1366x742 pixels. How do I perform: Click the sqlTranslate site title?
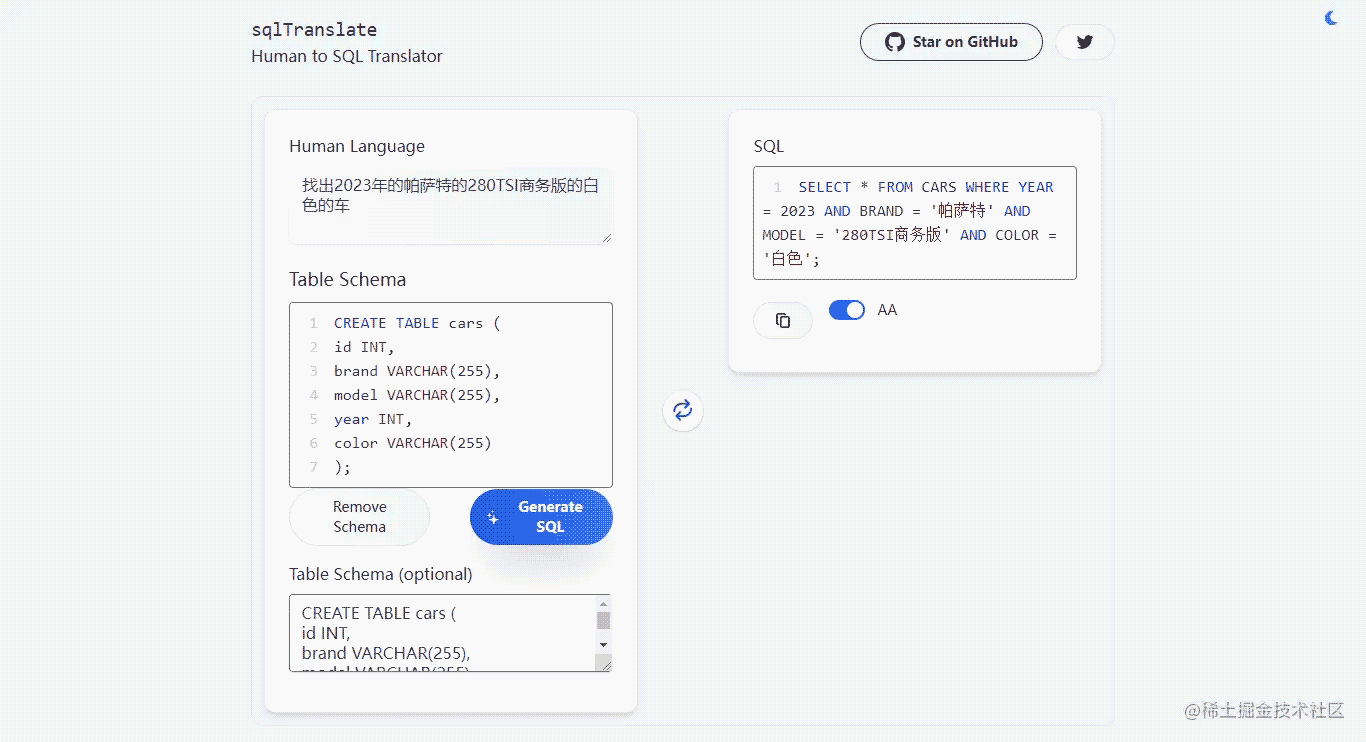click(x=314, y=30)
